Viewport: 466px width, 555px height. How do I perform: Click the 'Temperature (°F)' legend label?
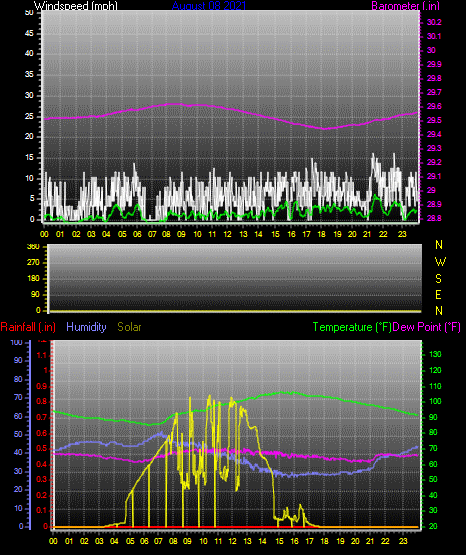coord(352,327)
